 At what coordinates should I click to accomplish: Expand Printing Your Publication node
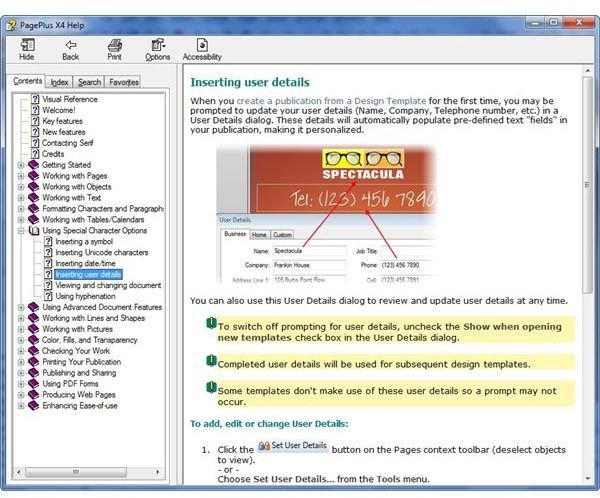pyautogui.click(x=21, y=362)
